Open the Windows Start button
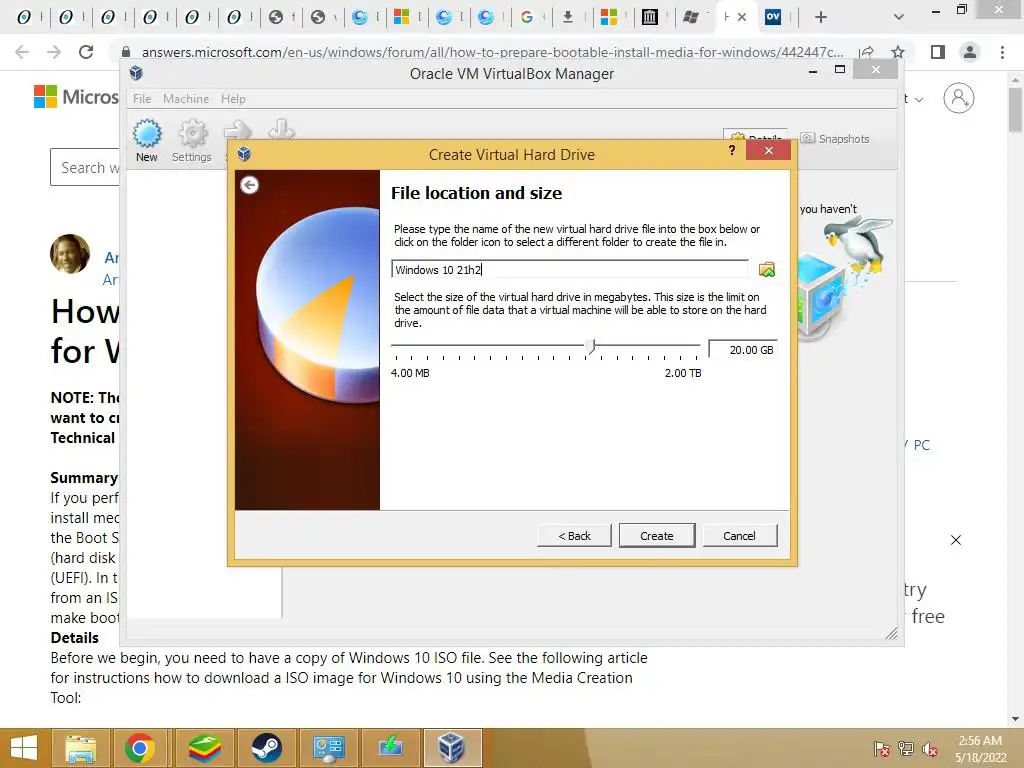Viewport: 1024px width, 768px height. point(24,748)
